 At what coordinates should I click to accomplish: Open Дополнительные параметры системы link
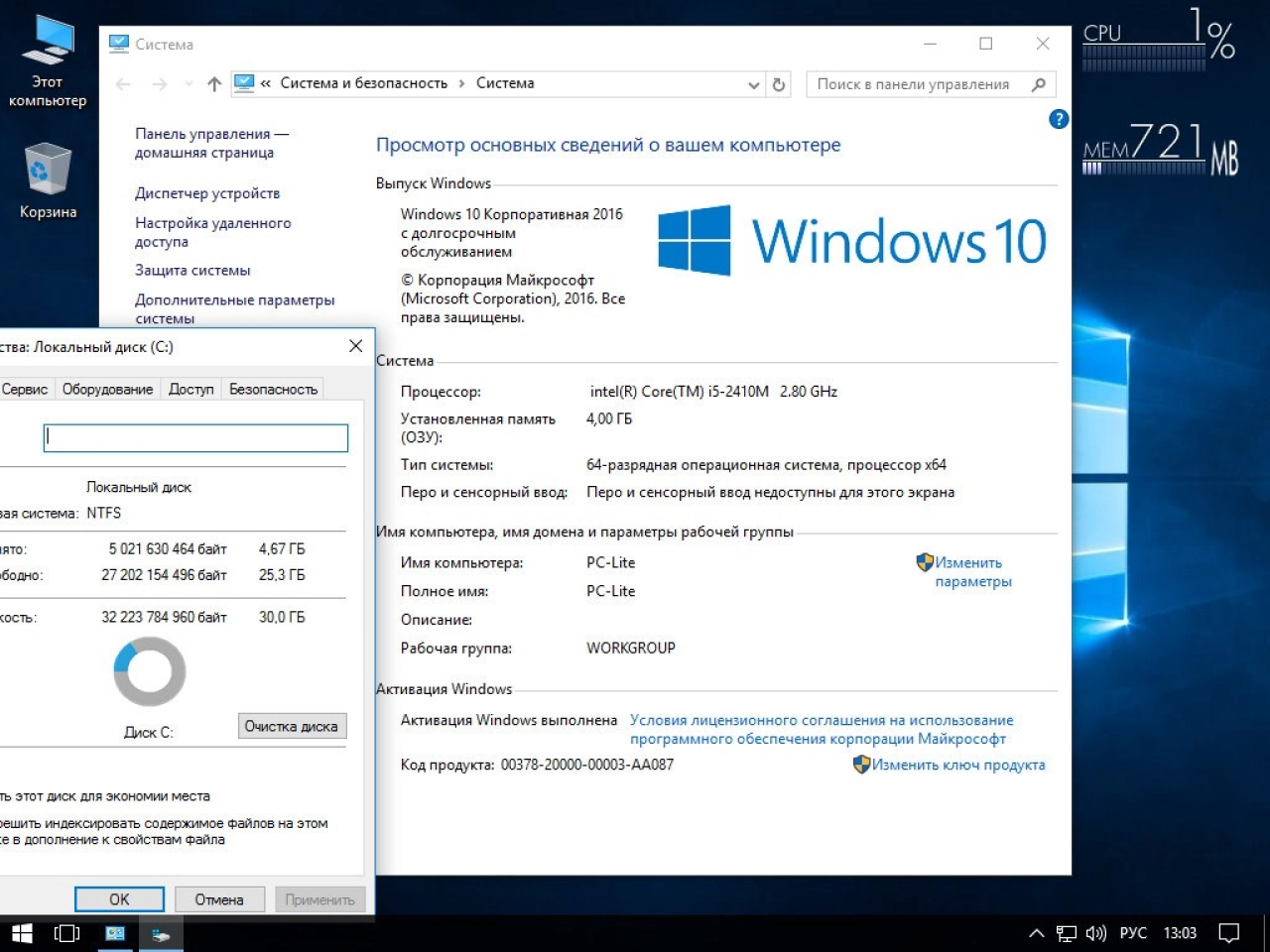coord(235,308)
